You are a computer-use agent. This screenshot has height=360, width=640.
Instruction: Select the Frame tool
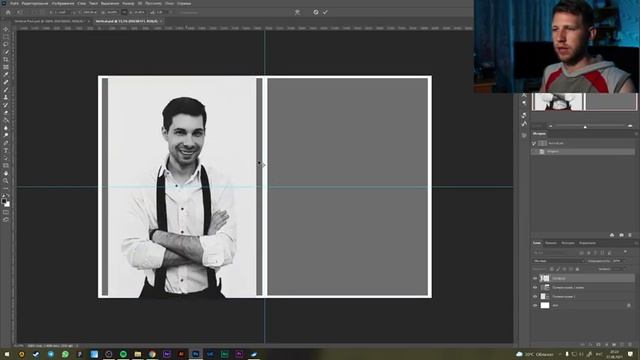[x=6, y=67]
